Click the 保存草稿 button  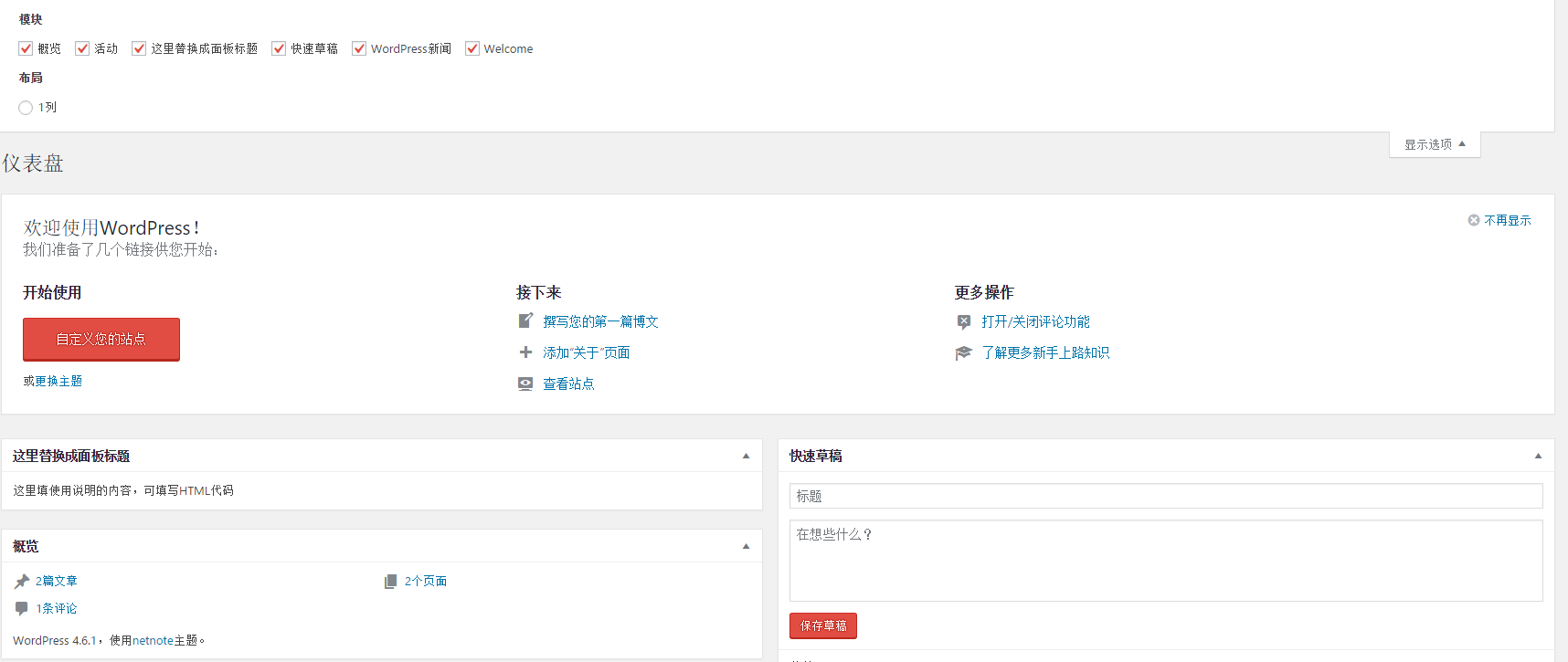coord(822,625)
